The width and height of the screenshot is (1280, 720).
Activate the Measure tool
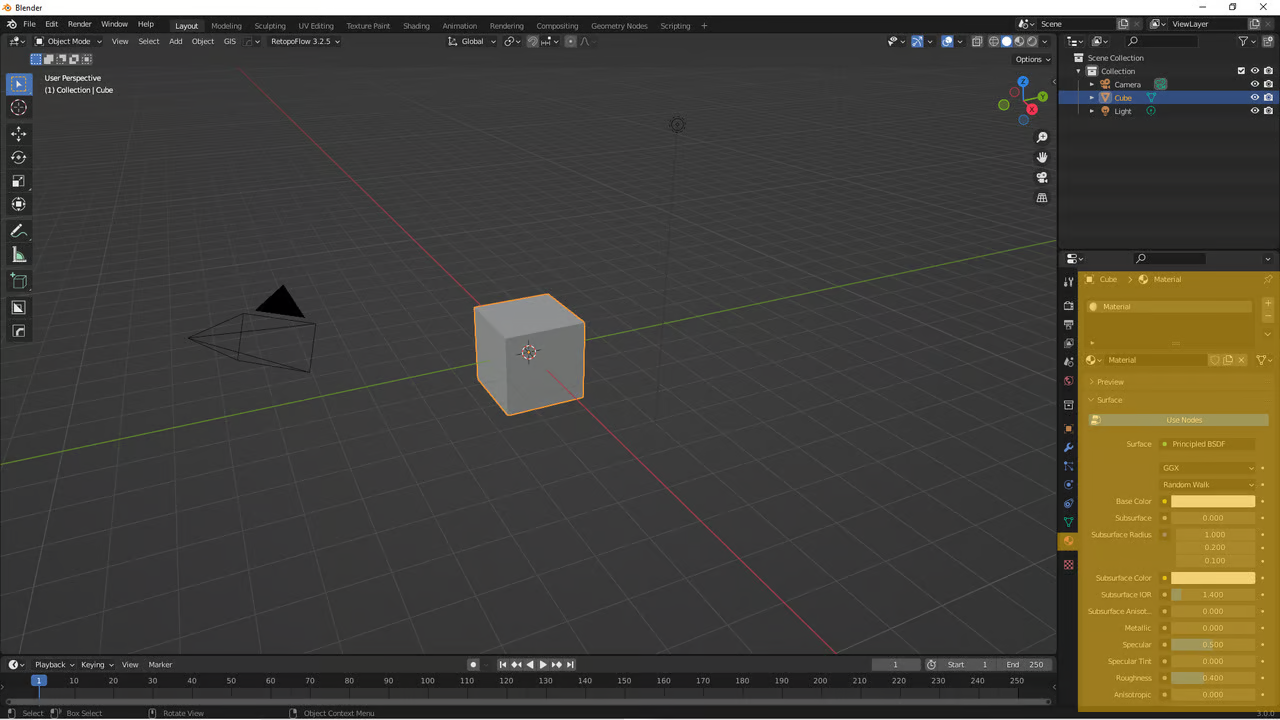(18, 254)
